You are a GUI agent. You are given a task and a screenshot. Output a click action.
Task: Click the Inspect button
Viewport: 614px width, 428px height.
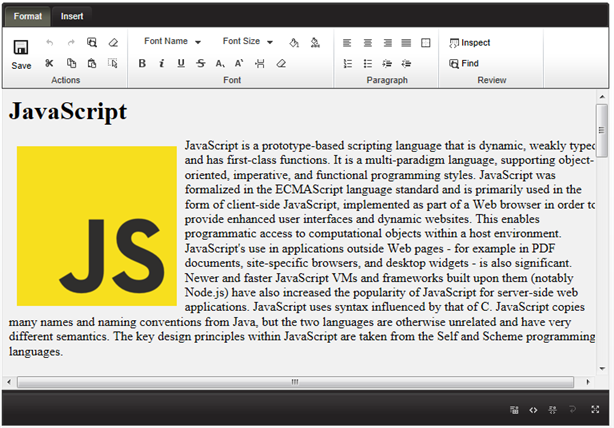click(470, 43)
